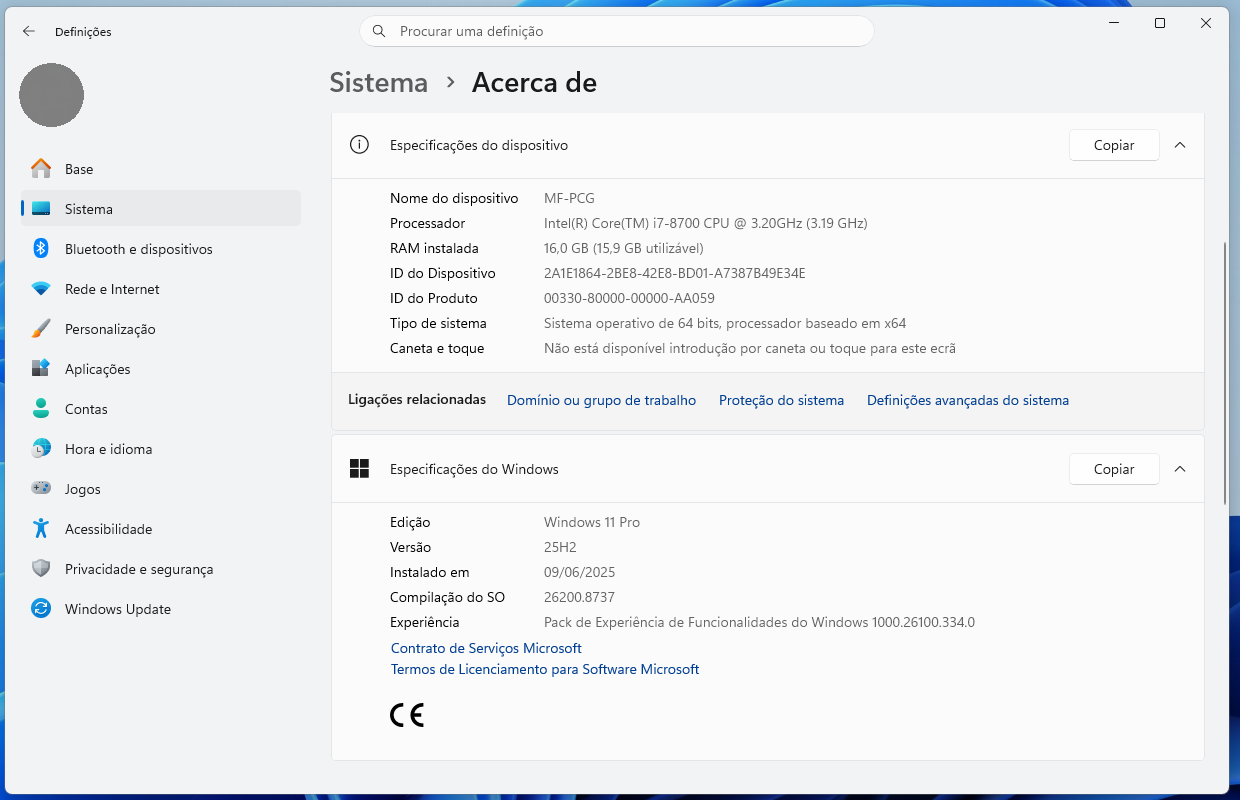Click the Bluetooth icon in sidebar

click(x=41, y=249)
